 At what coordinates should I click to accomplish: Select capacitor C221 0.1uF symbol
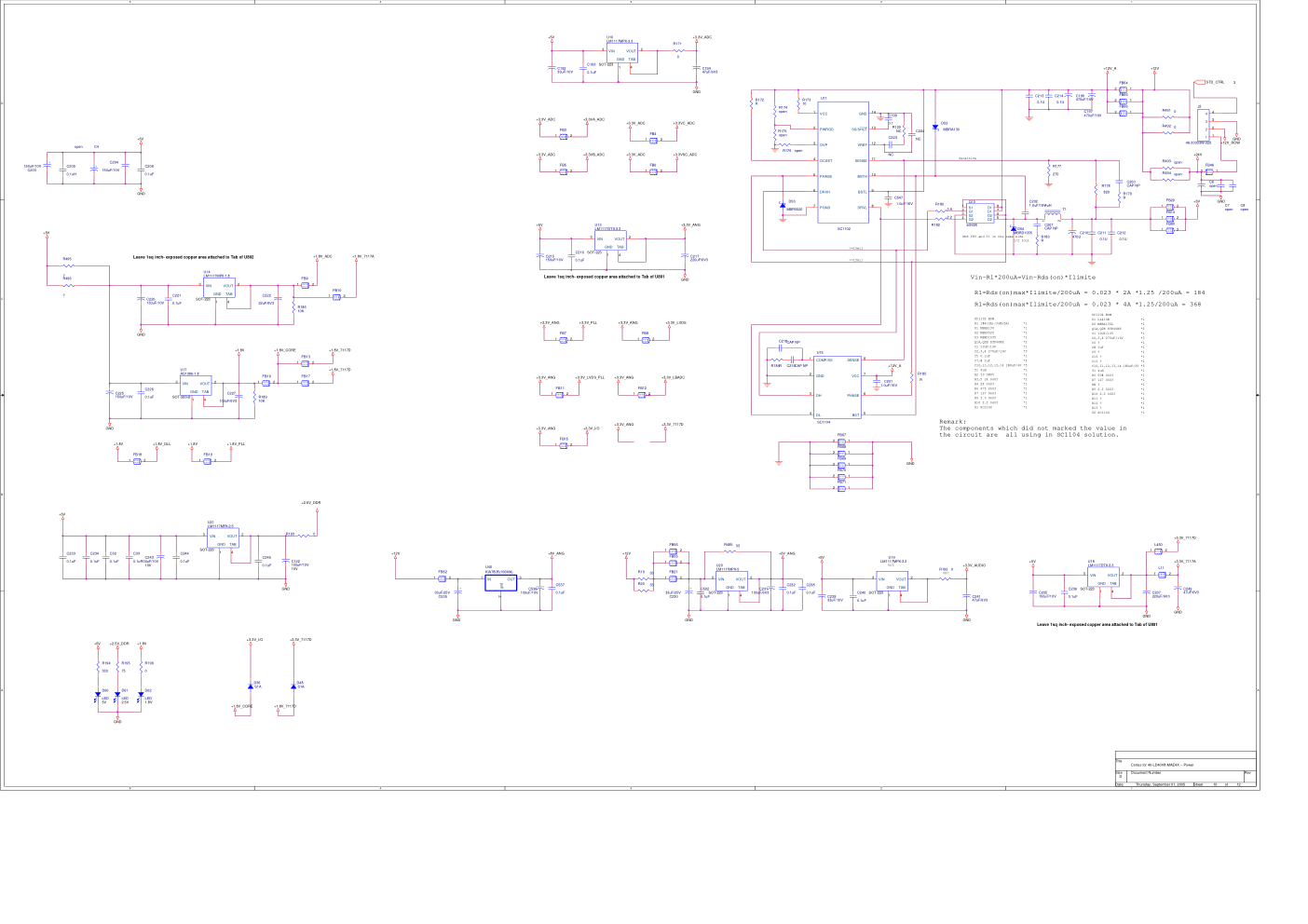170,300
